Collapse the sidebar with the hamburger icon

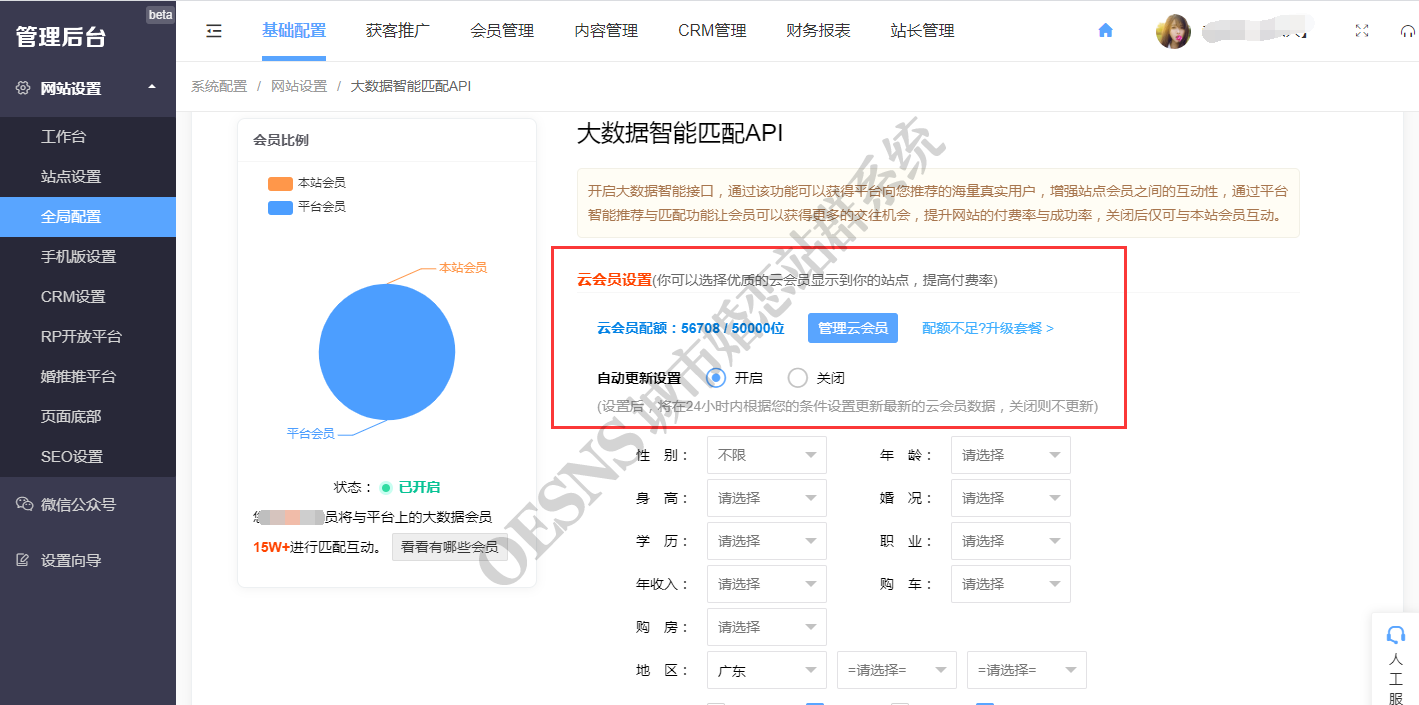point(214,31)
